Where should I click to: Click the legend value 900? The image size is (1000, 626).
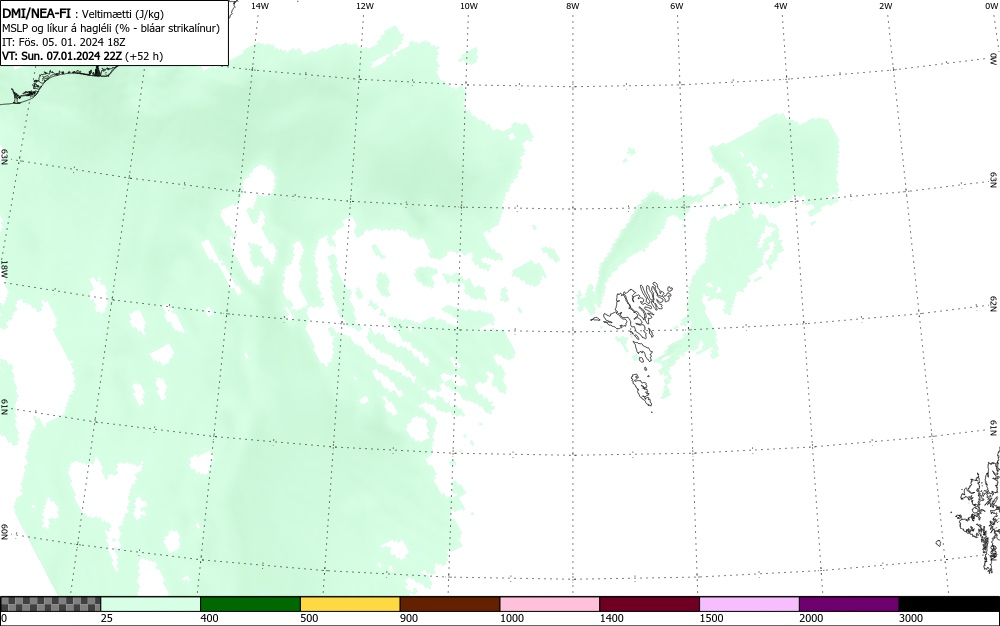click(x=409, y=618)
